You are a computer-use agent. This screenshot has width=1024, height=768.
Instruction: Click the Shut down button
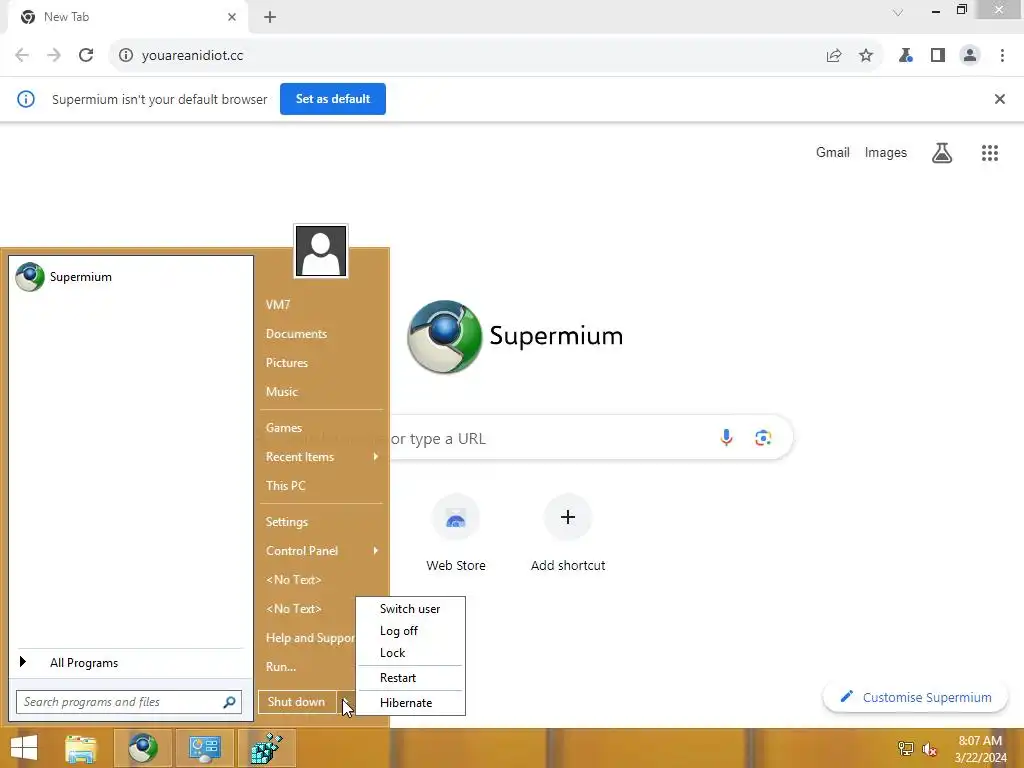tap(296, 702)
